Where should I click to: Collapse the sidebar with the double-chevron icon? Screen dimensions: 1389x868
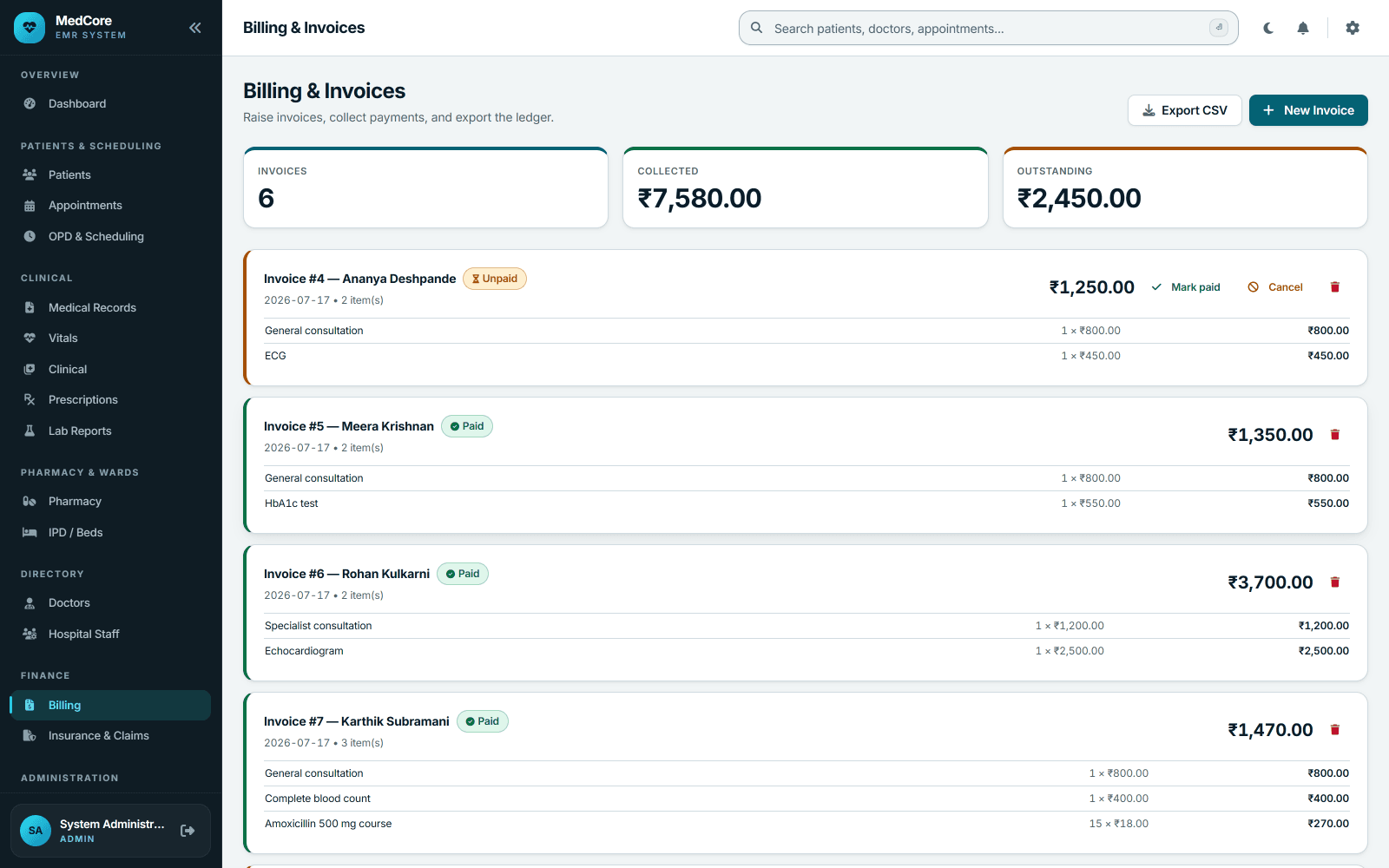click(x=195, y=28)
